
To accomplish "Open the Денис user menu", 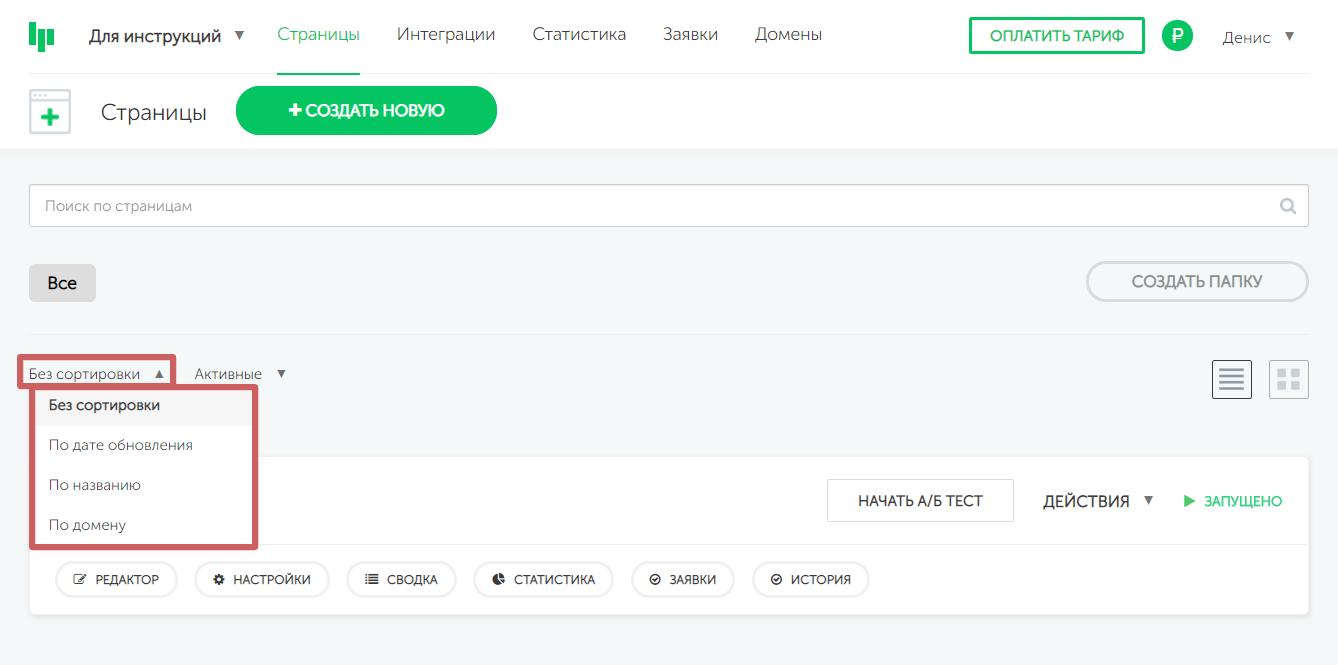I will tap(1258, 37).
